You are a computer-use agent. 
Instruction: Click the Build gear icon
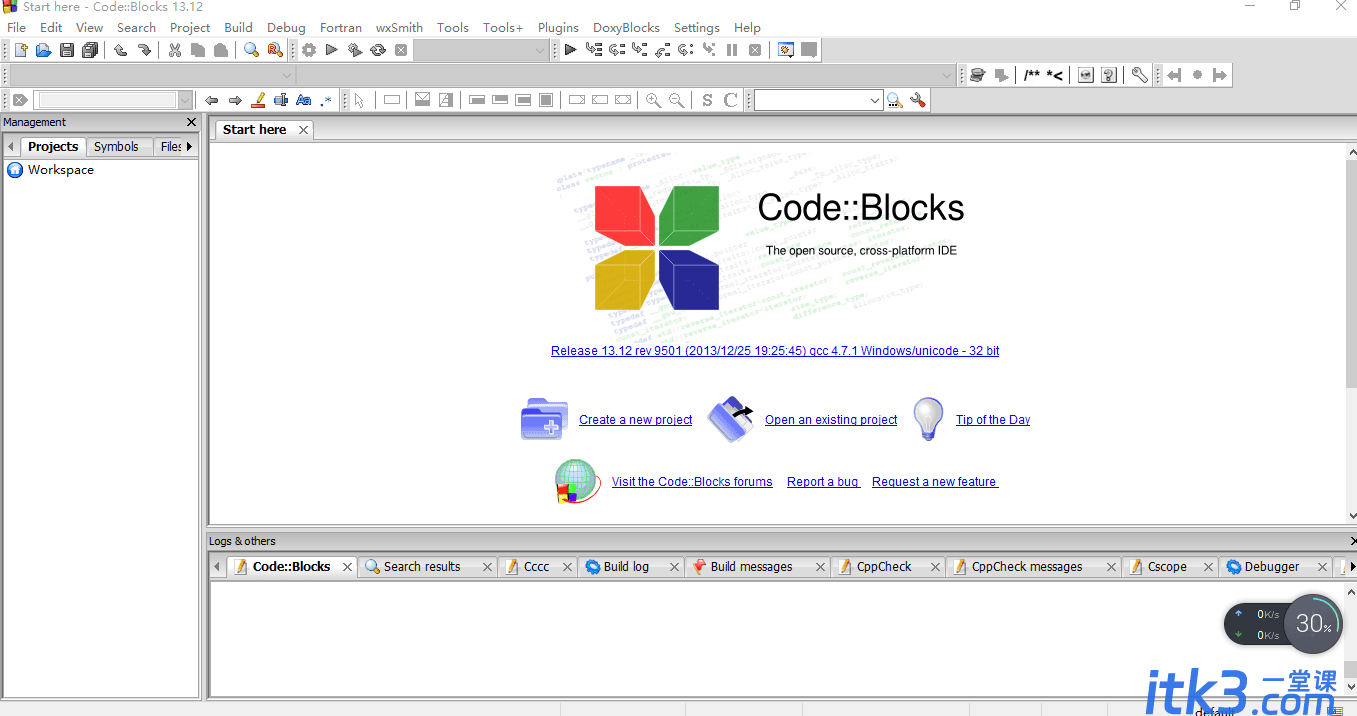309,50
